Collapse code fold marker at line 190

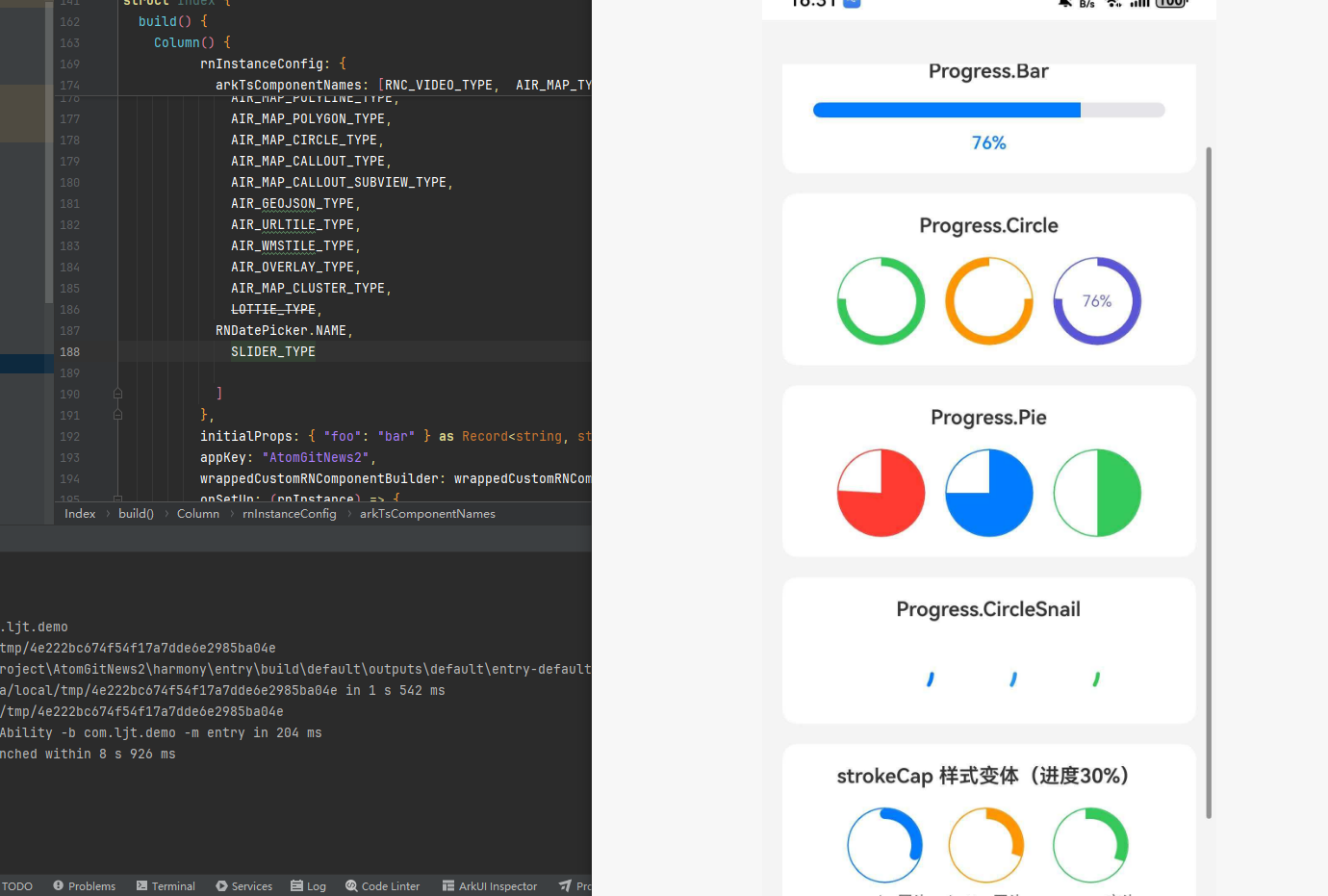pyautogui.click(x=117, y=394)
